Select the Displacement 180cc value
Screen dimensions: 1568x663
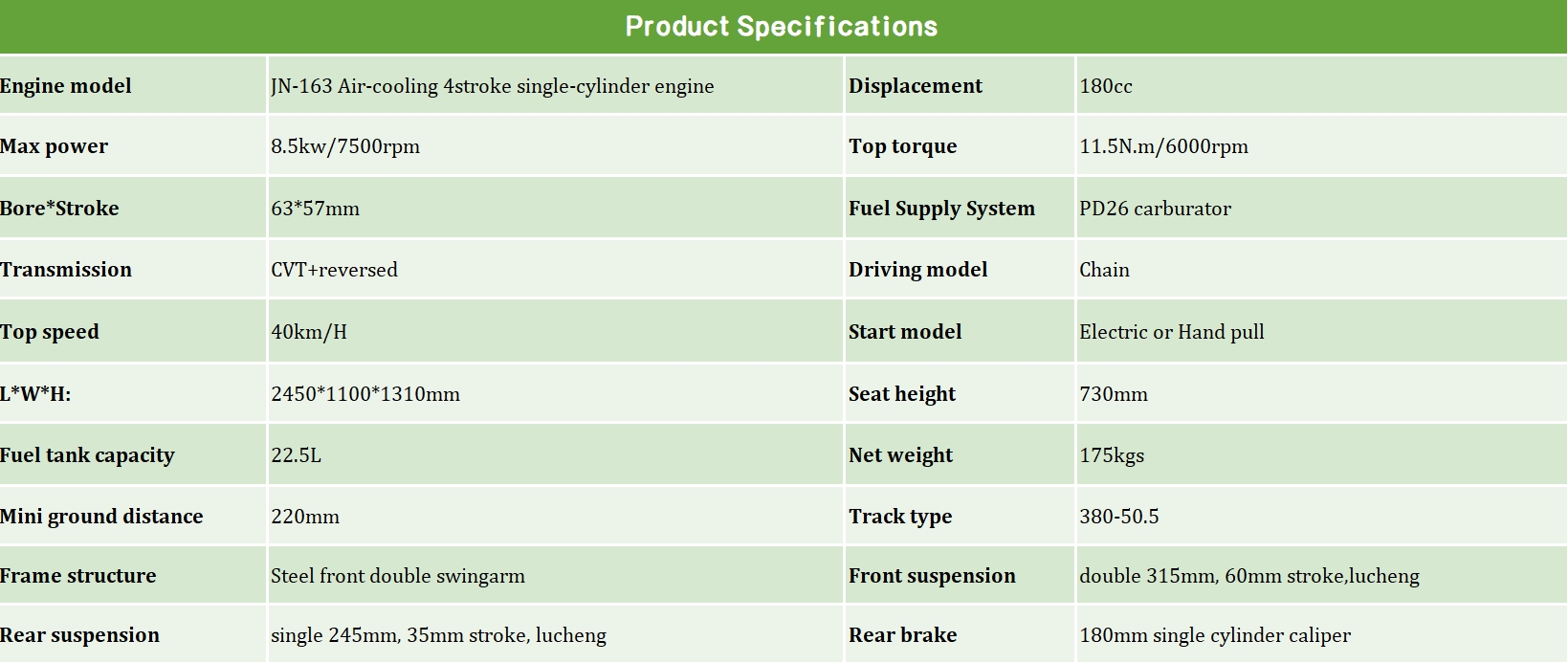click(x=1106, y=86)
